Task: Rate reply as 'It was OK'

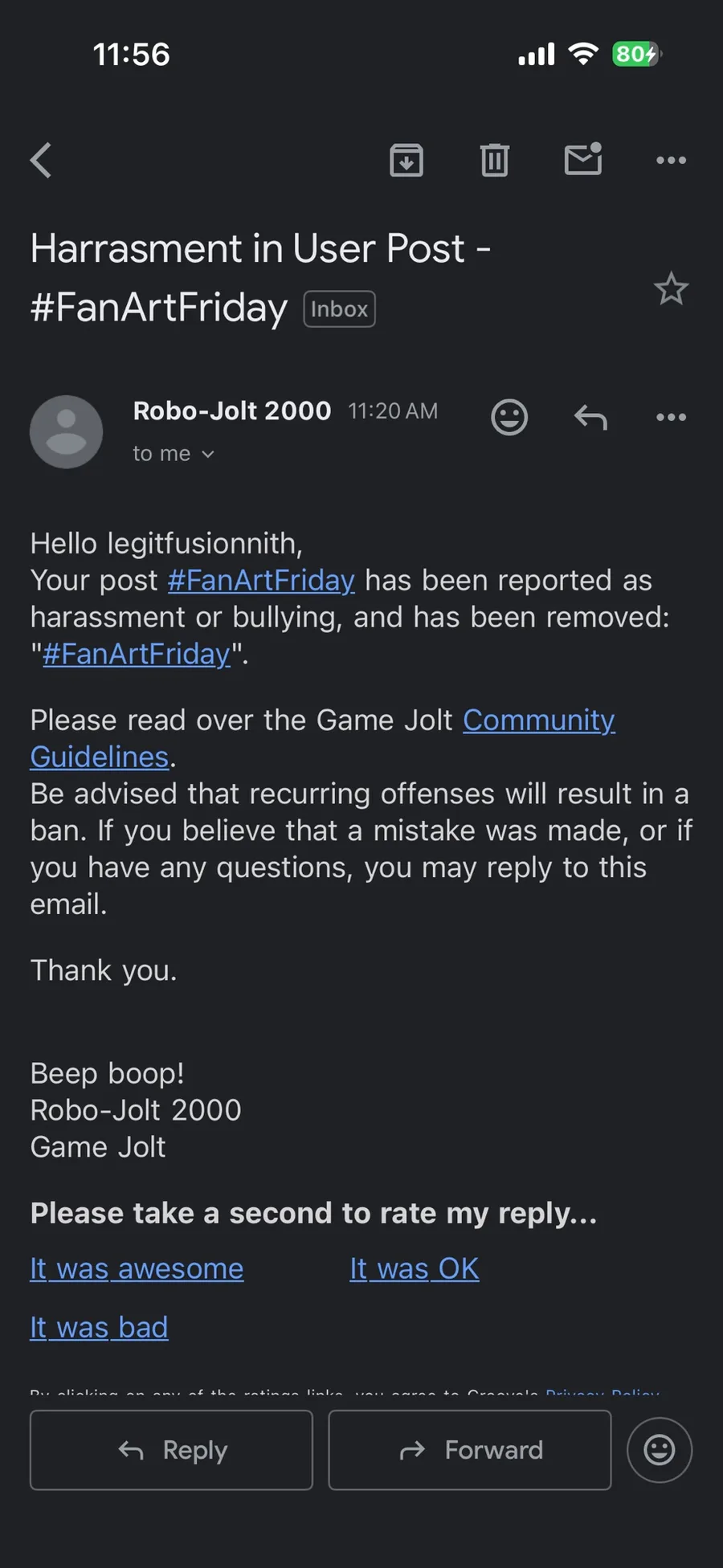Action: click(x=415, y=1268)
